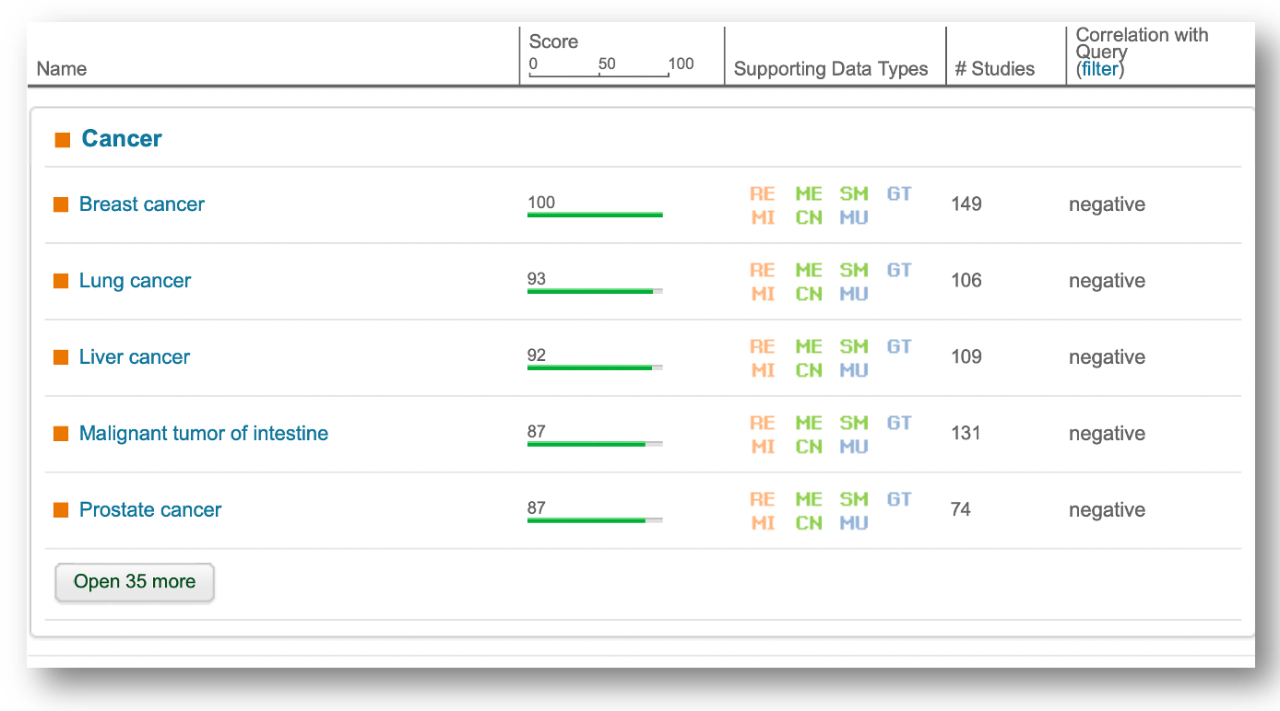Viewport: 1280px width, 711px height.
Task: Open the Cancer category page
Action: 121,139
